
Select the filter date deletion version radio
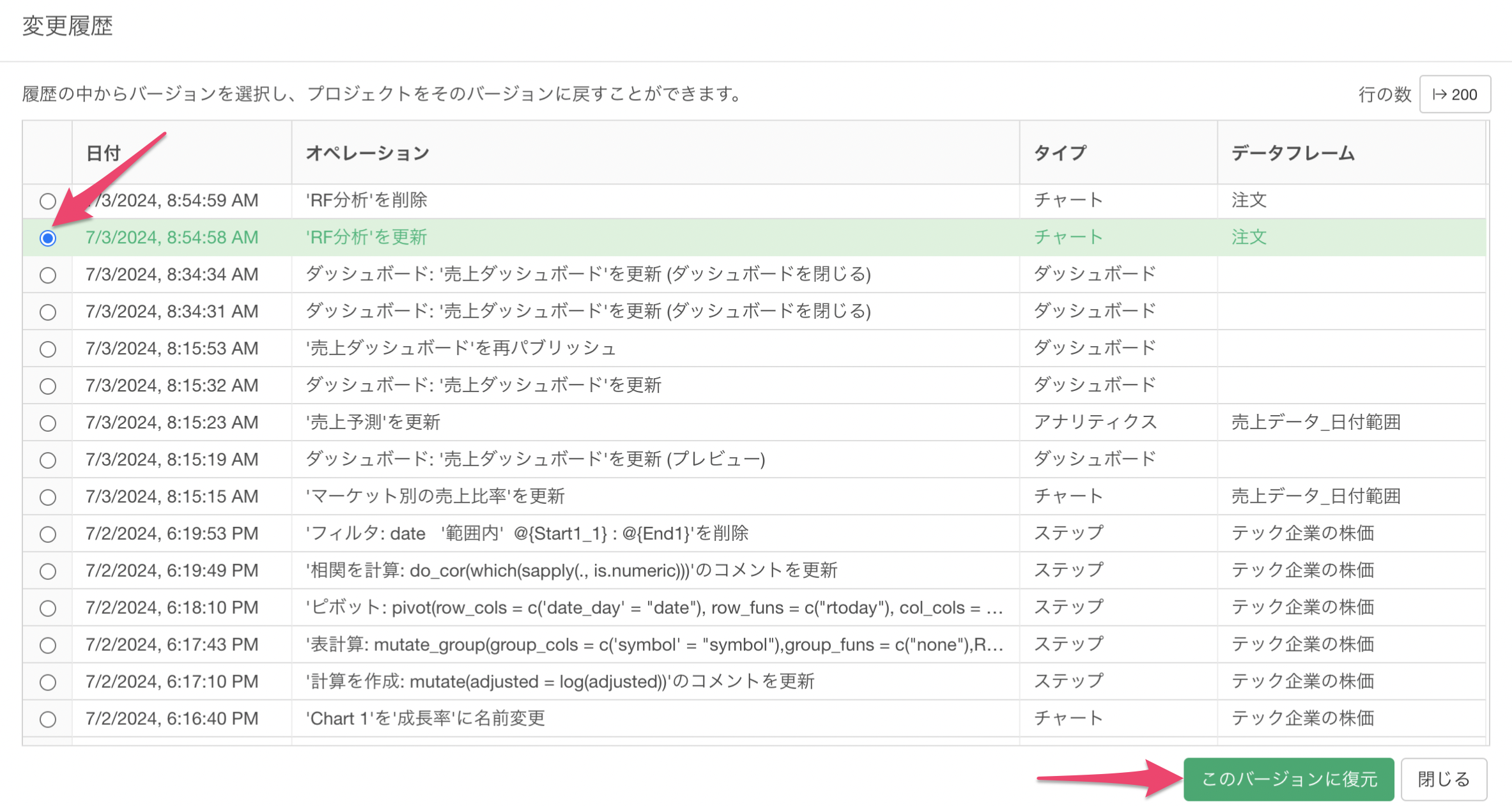pyautogui.click(x=48, y=535)
